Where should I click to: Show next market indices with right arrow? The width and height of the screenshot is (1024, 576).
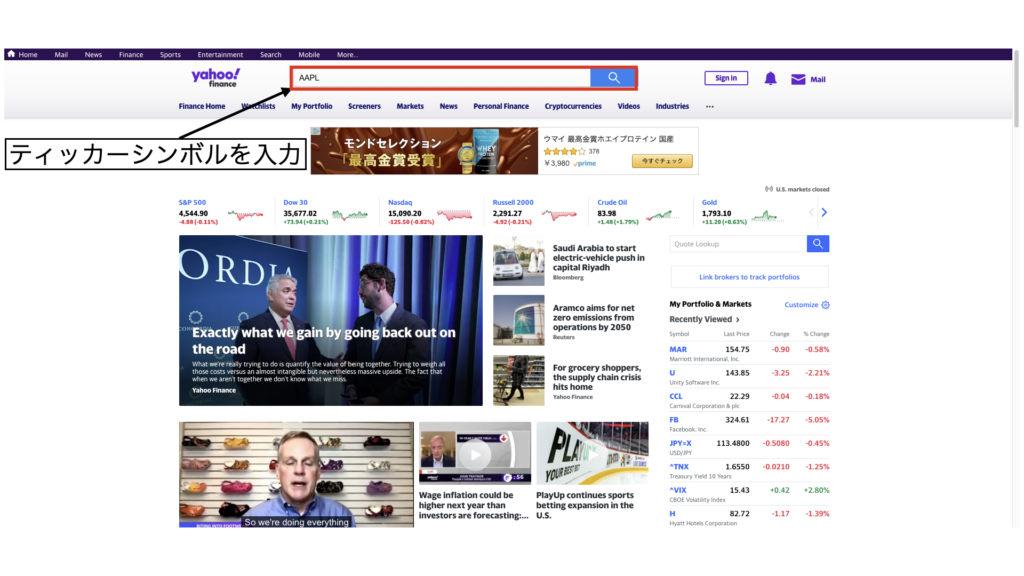[x=824, y=212]
